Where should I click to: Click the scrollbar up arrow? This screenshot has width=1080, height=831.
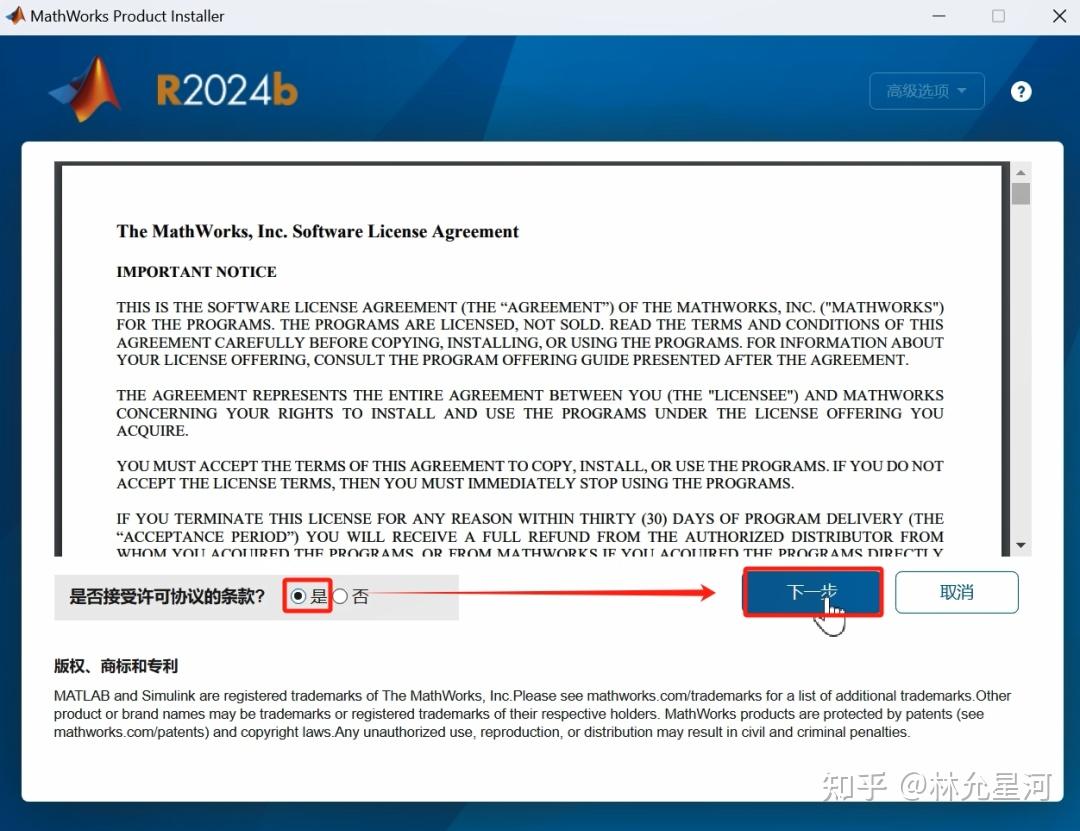tap(1021, 172)
